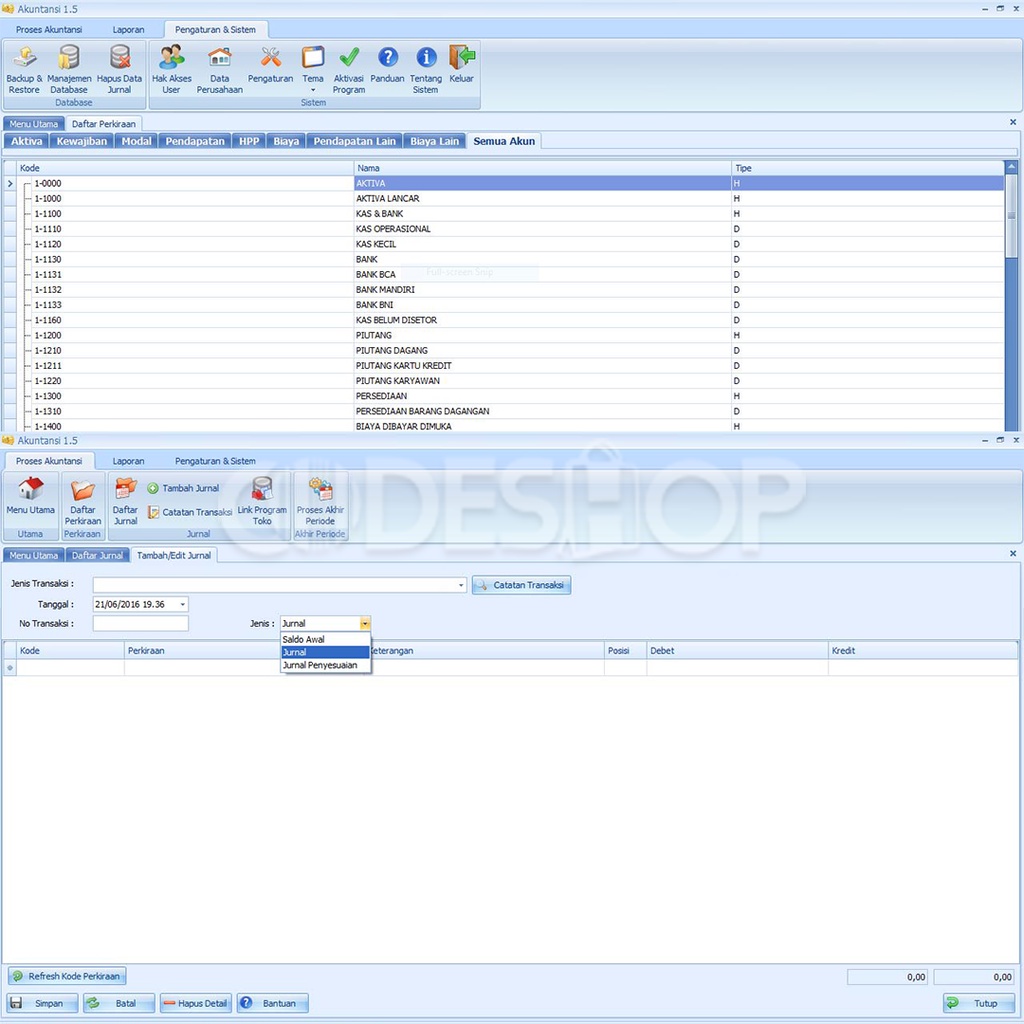Select account row BANK MANDIRI
This screenshot has height=1024, width=1024.
pyautogui.click(x=511, y=290)
